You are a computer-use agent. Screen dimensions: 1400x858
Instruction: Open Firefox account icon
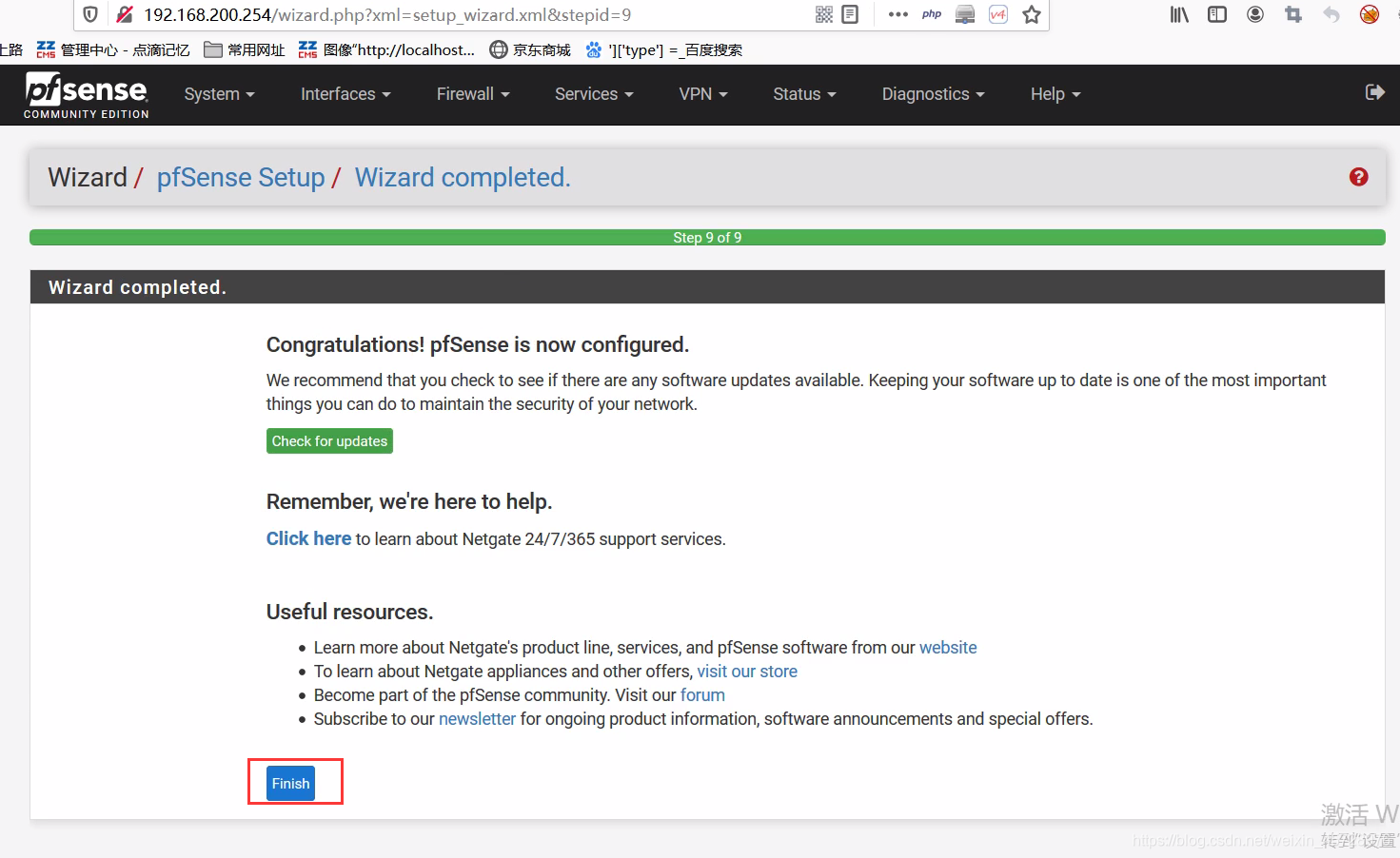coord(1255,14)
